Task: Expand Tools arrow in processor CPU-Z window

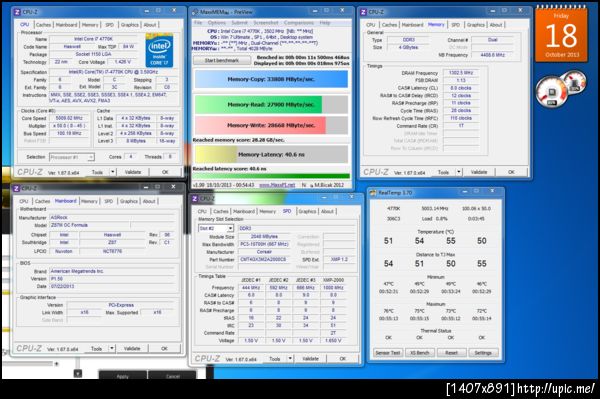Action: (112, 172)
